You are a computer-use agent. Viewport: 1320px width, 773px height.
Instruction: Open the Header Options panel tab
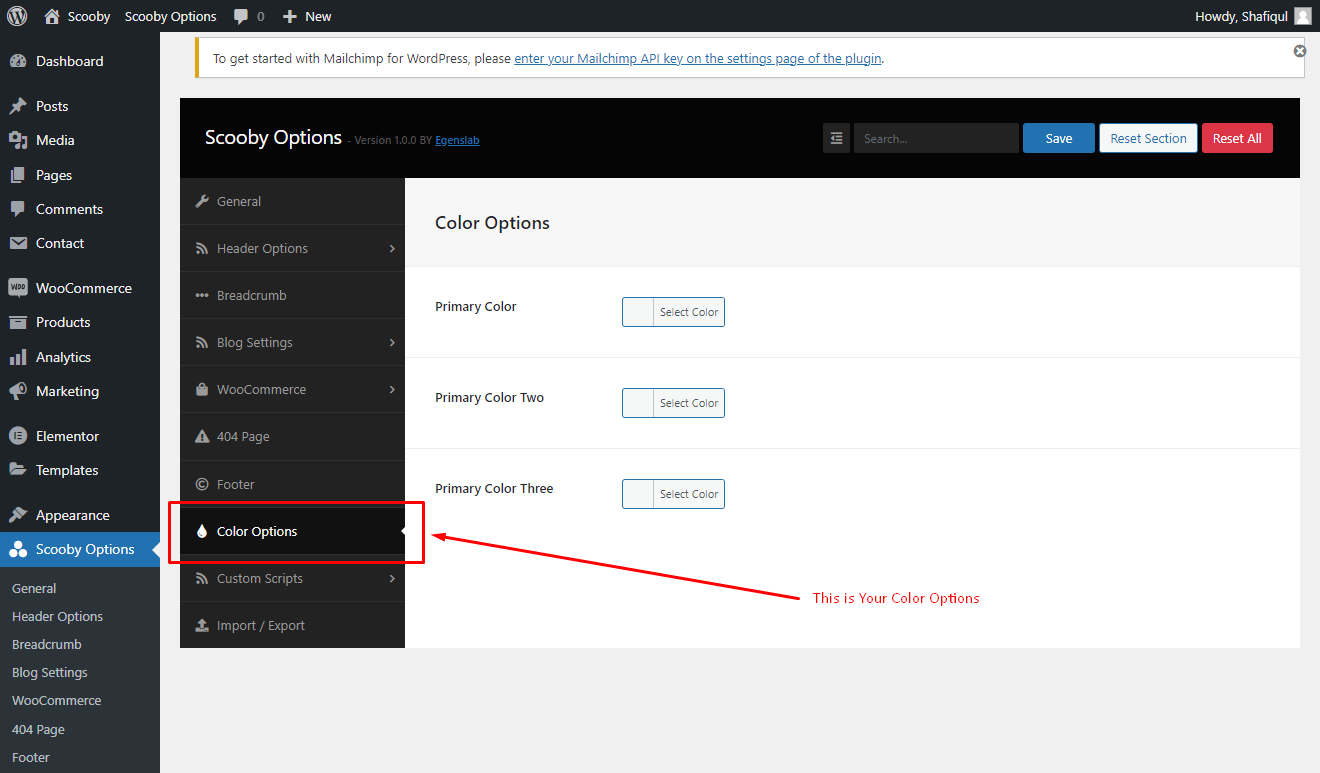292,248
